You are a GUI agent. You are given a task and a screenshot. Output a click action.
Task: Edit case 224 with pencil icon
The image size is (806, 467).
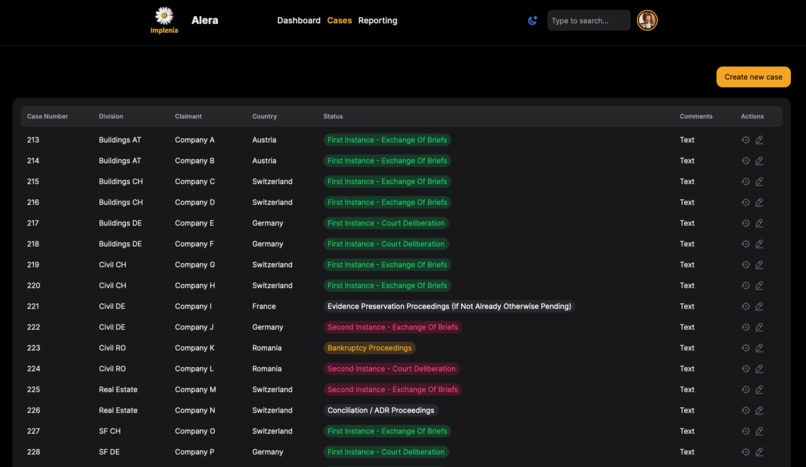click(759, 369)
